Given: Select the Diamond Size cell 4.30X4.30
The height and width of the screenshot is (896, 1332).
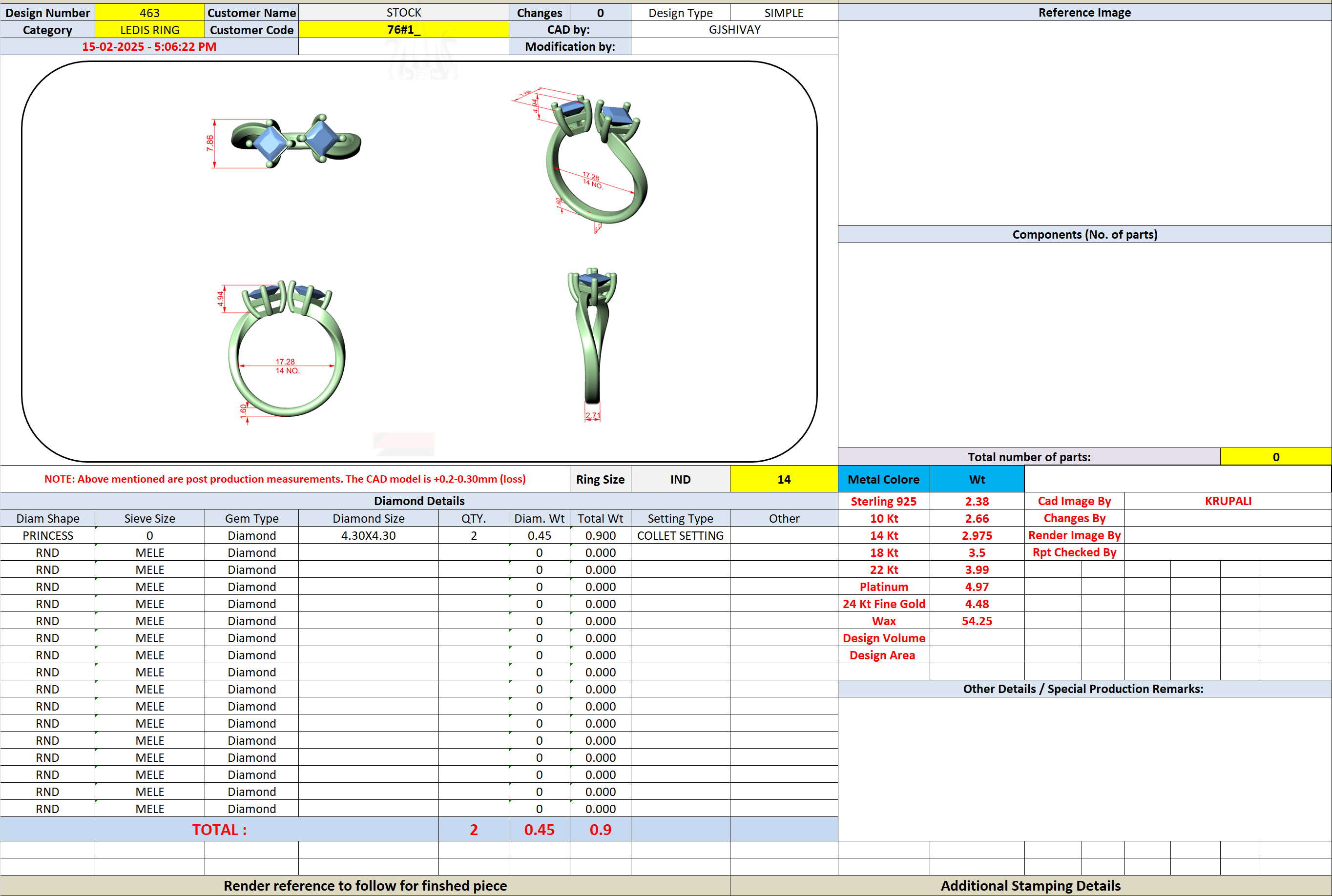Looking at the screenshot, I should [x=369, y=535].
